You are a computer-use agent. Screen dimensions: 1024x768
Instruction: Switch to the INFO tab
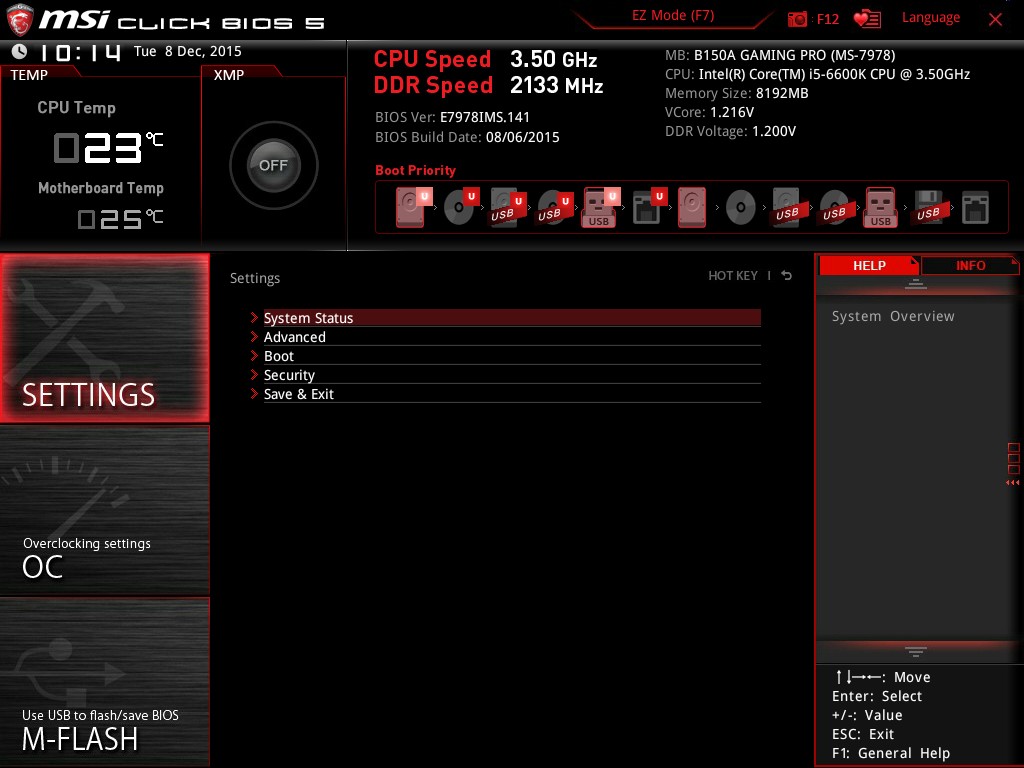(970, 265)
